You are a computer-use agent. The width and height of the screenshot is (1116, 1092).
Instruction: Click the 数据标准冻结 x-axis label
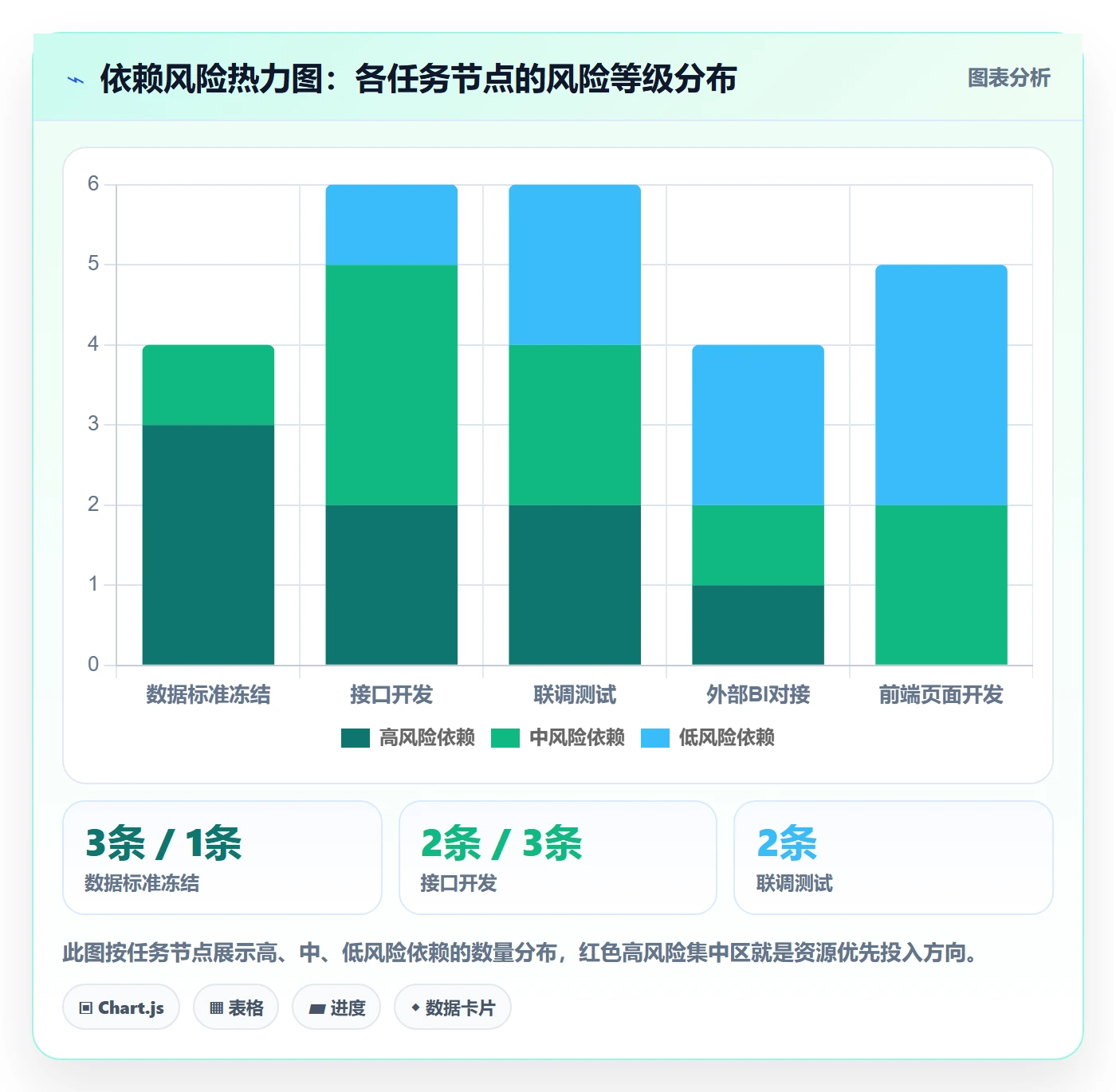(x=208, y=695)
